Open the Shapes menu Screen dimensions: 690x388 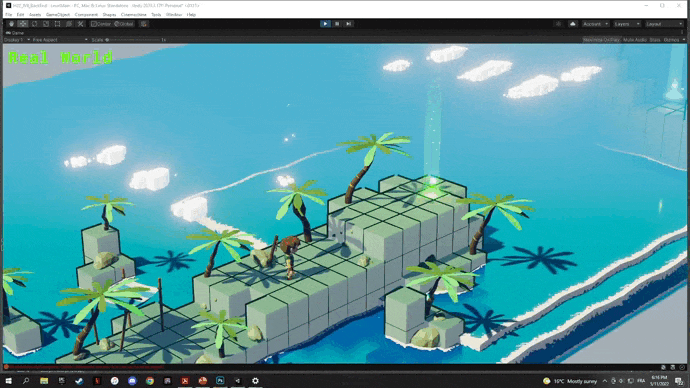pyautogui.click(x=109, y=15)
